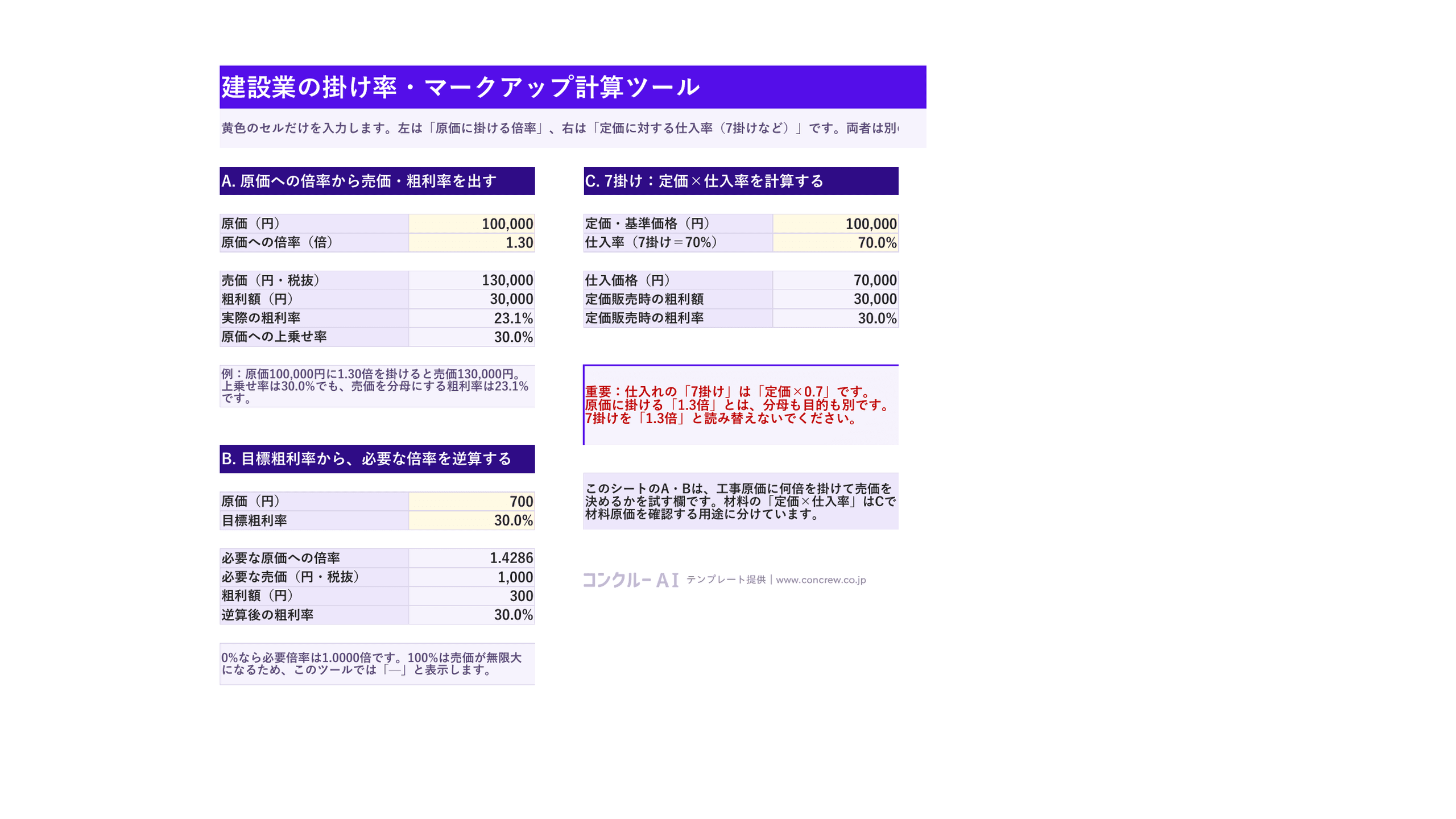Click the 粗利額（円） label in section B
The image size is (1456, 819).
coord(314,595)
